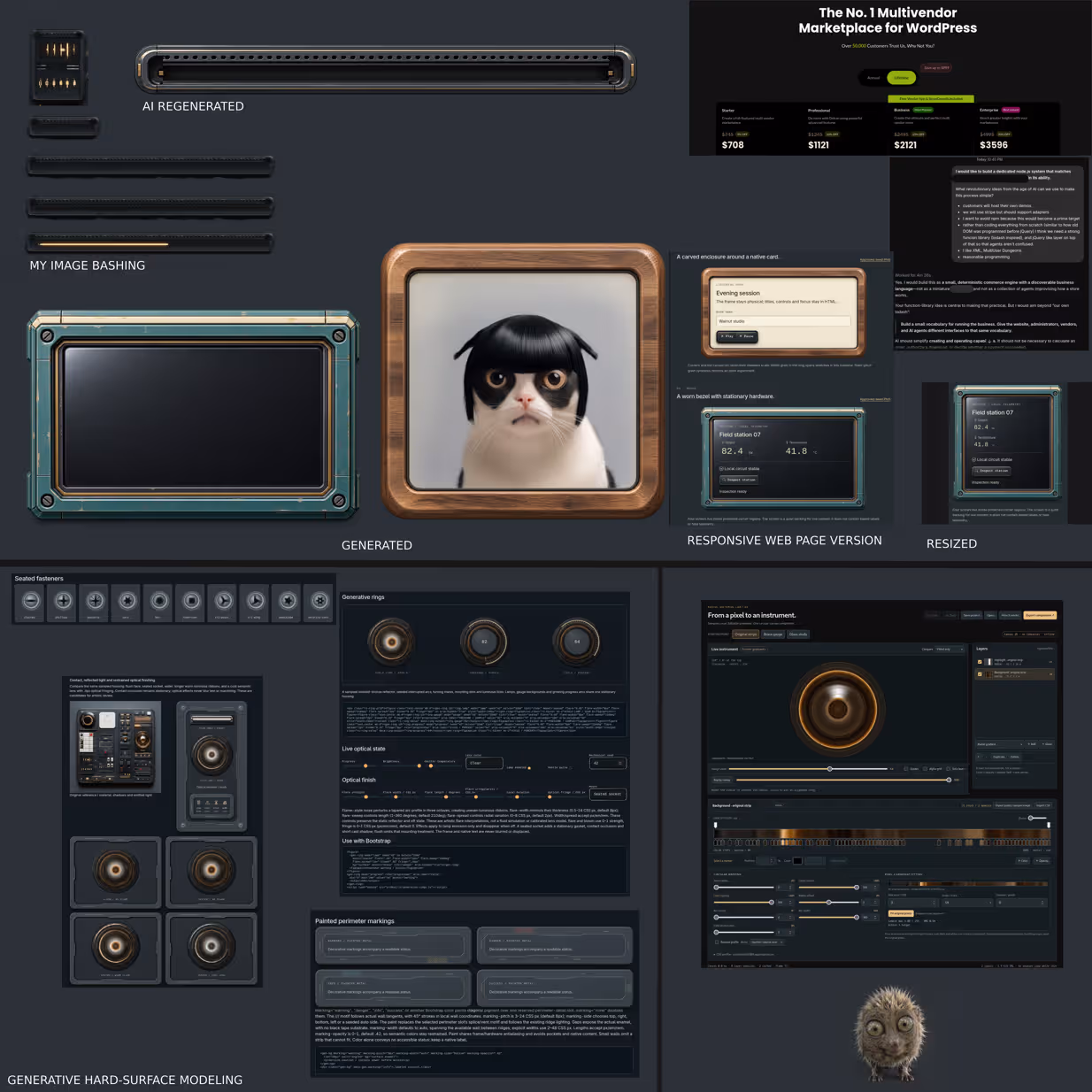The image size is (1092, 1092).
Task: Select the hex socket fastener icon
Action: coord(159,601)
